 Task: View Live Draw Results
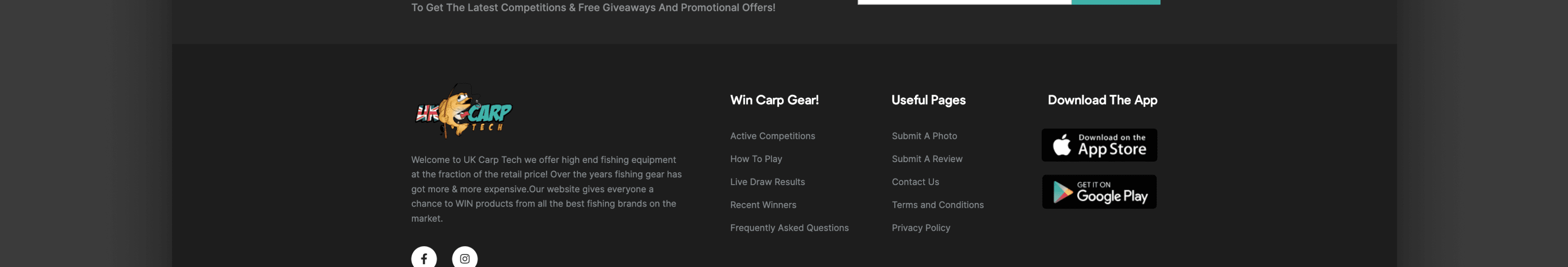point(767,182)
